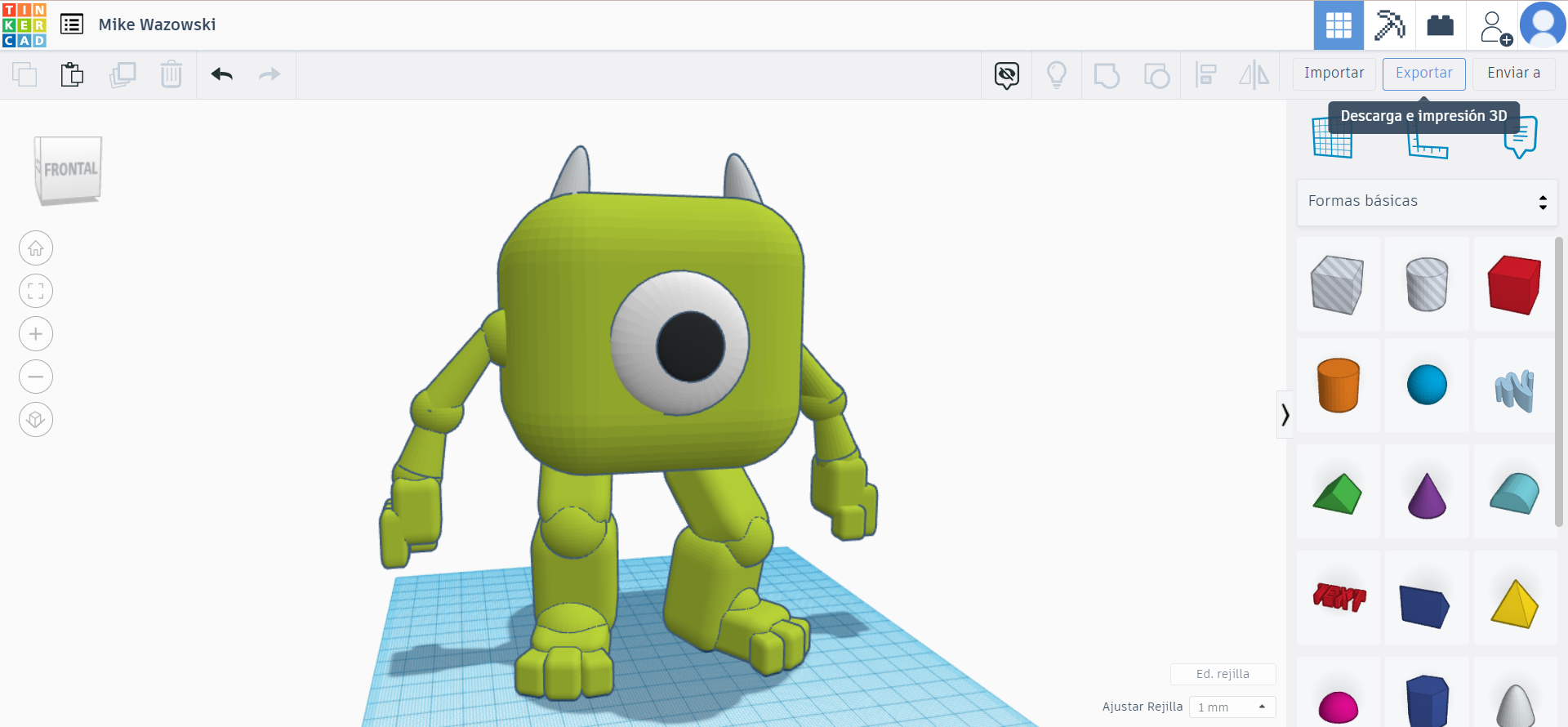Zoom in with the plus button
The height and width of the screenshot is (727, 1568).
36,334
